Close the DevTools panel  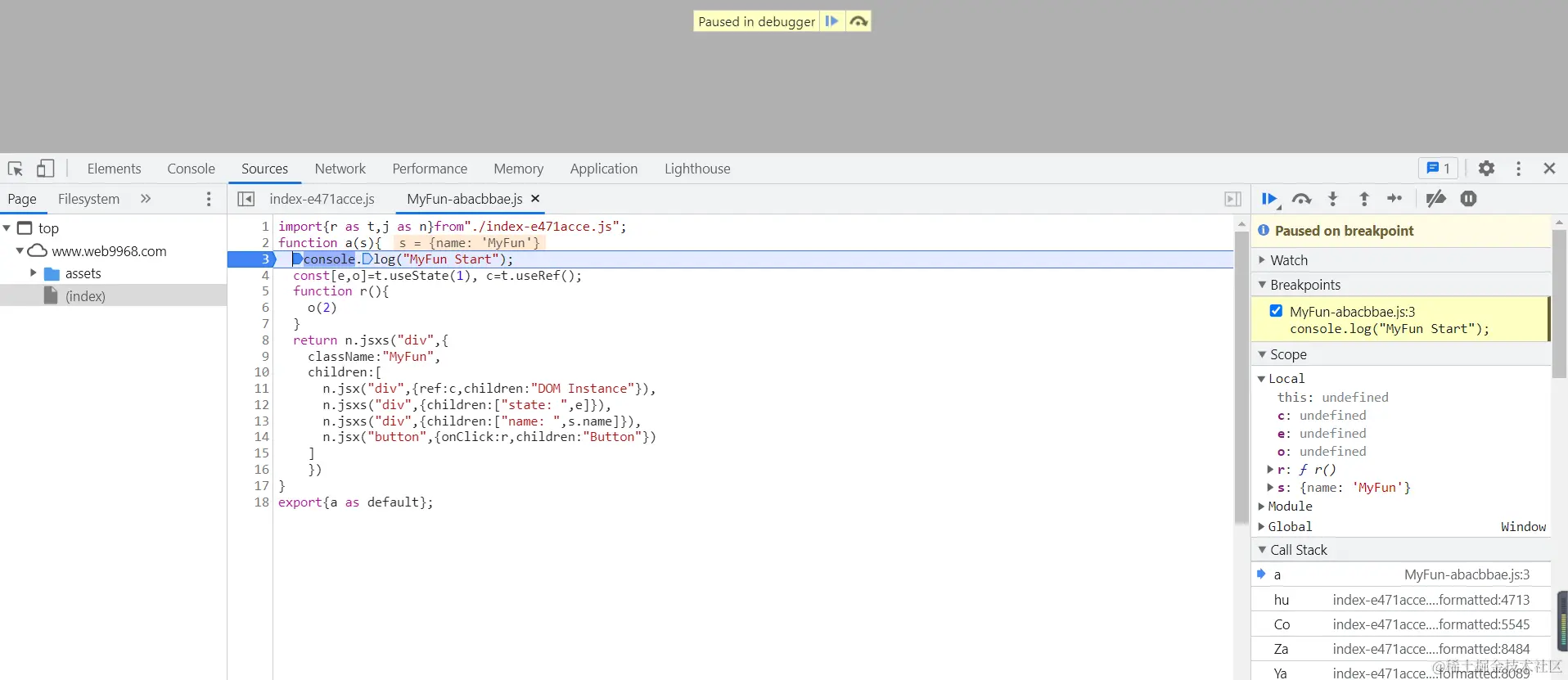[x=1549, y=169]
